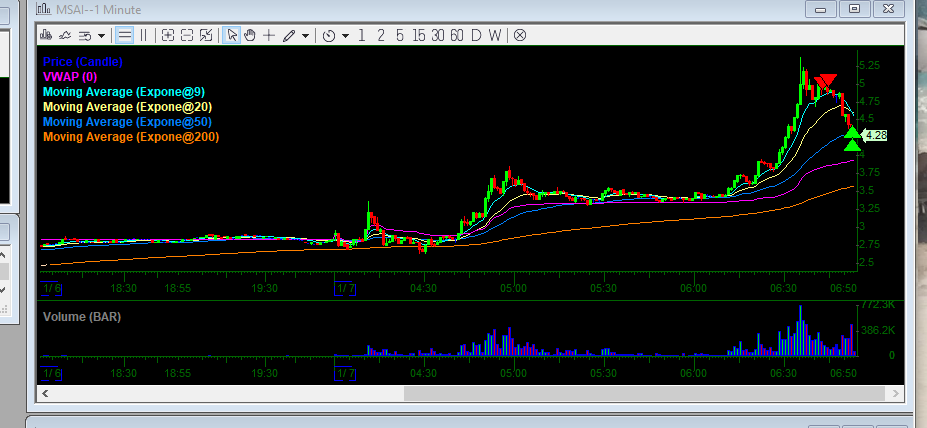Close the MSAI chart window
The width and height of the screenshot is (927, 428).
click(888, 9)
